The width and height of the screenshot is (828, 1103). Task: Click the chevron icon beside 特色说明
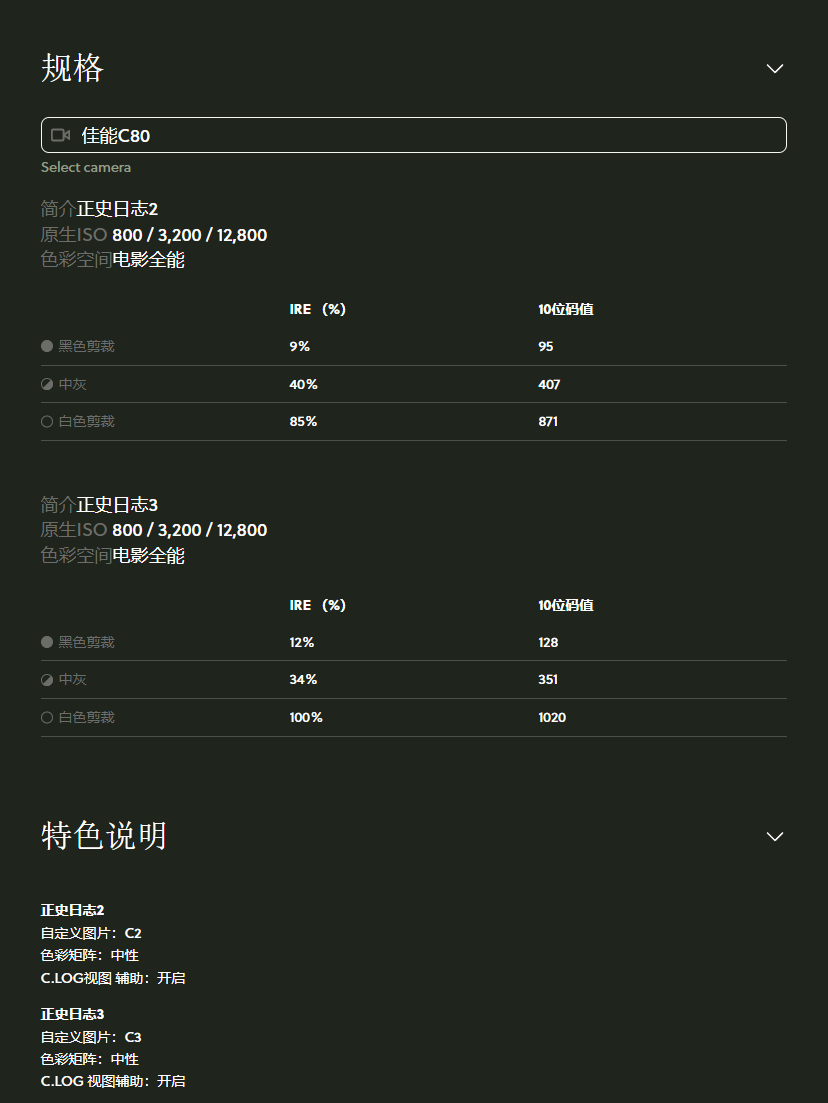[x=775, y=836]
